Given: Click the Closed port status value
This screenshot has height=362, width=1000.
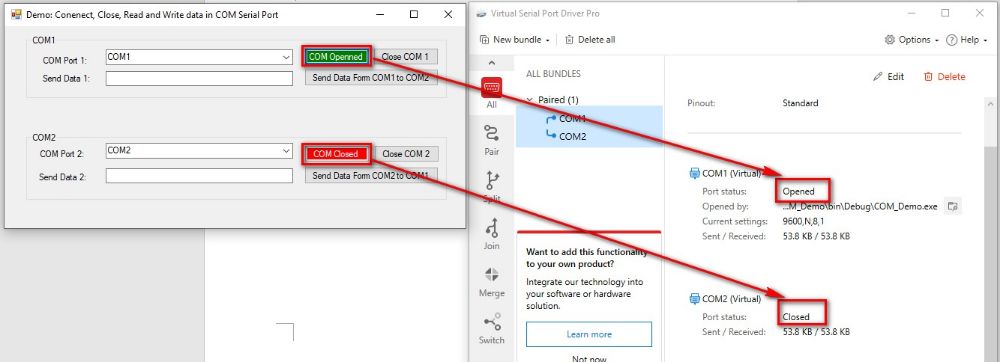Looking at the screenshot, I should point(796,317).
